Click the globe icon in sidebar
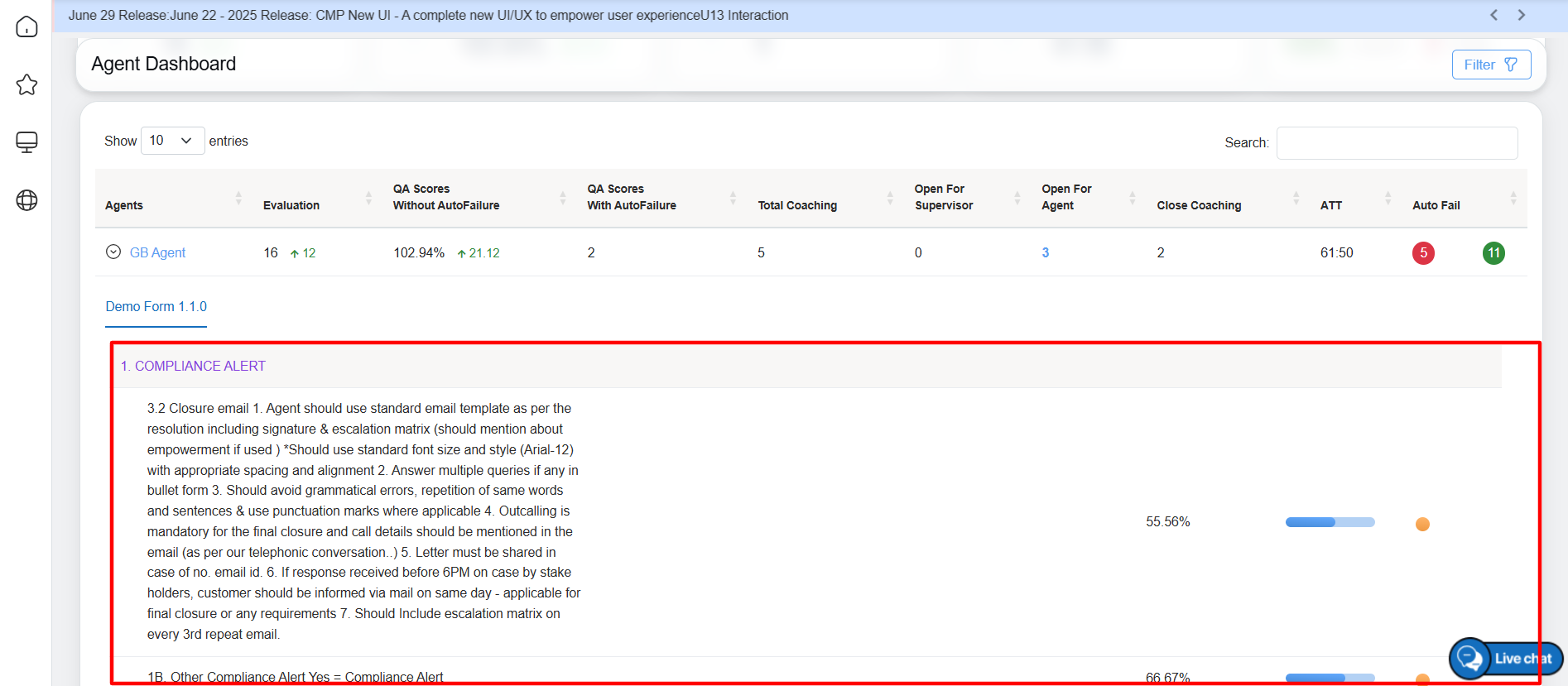The image size is (1568, 686). pyautogui.click(x=26, y=200)
